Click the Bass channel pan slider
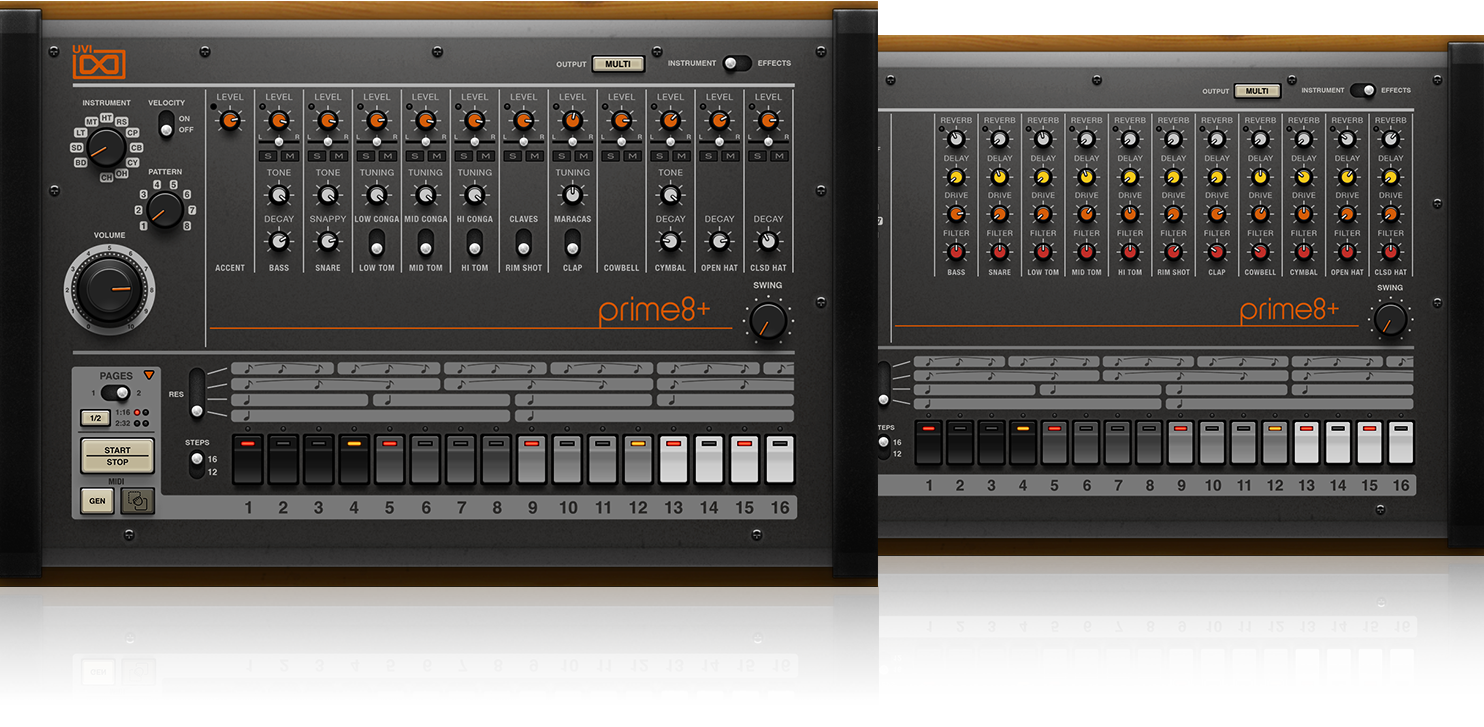Image resolution: width=1484 pixels, height=727 pixels. 279,142
